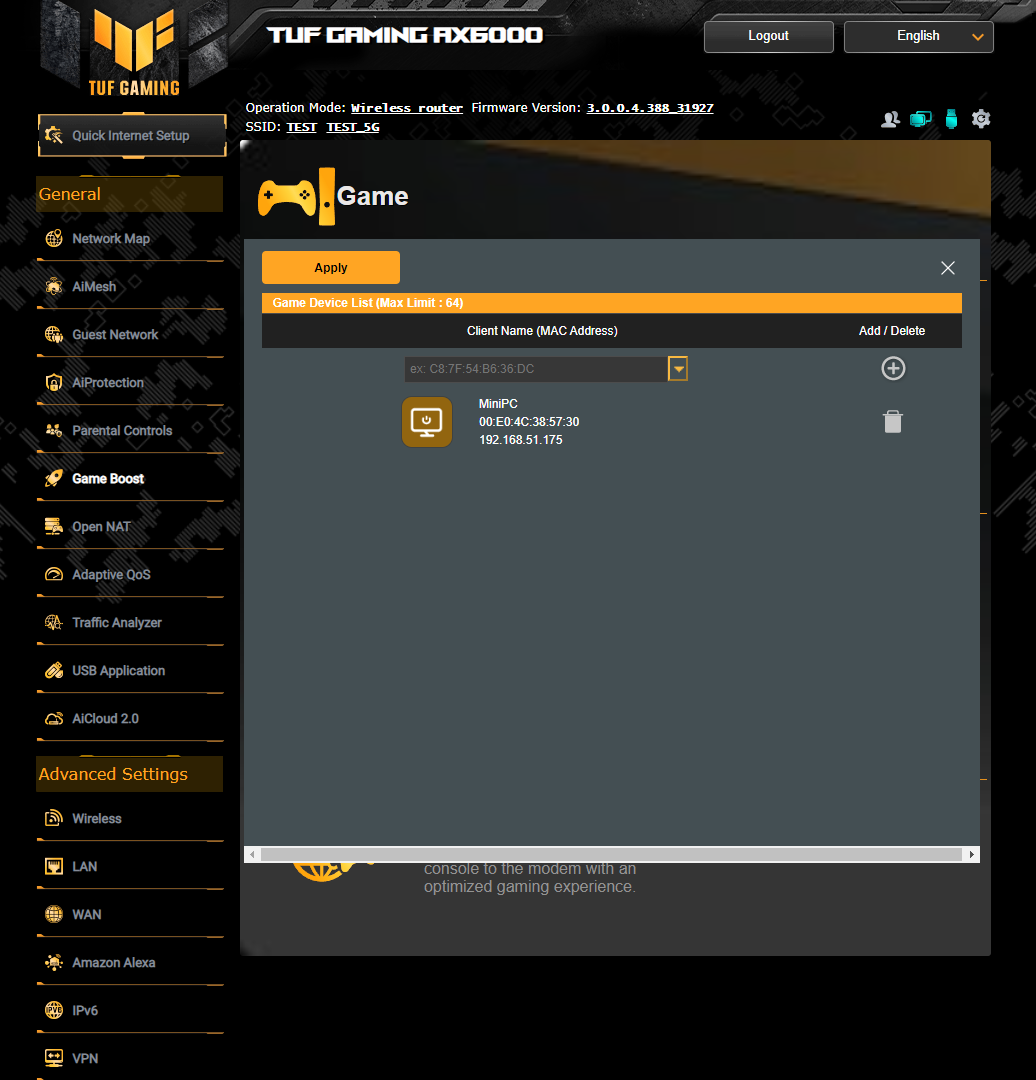Click the MiniPC client name
Viewport: 1036px width, 1080px height.
tap(498, 404)
